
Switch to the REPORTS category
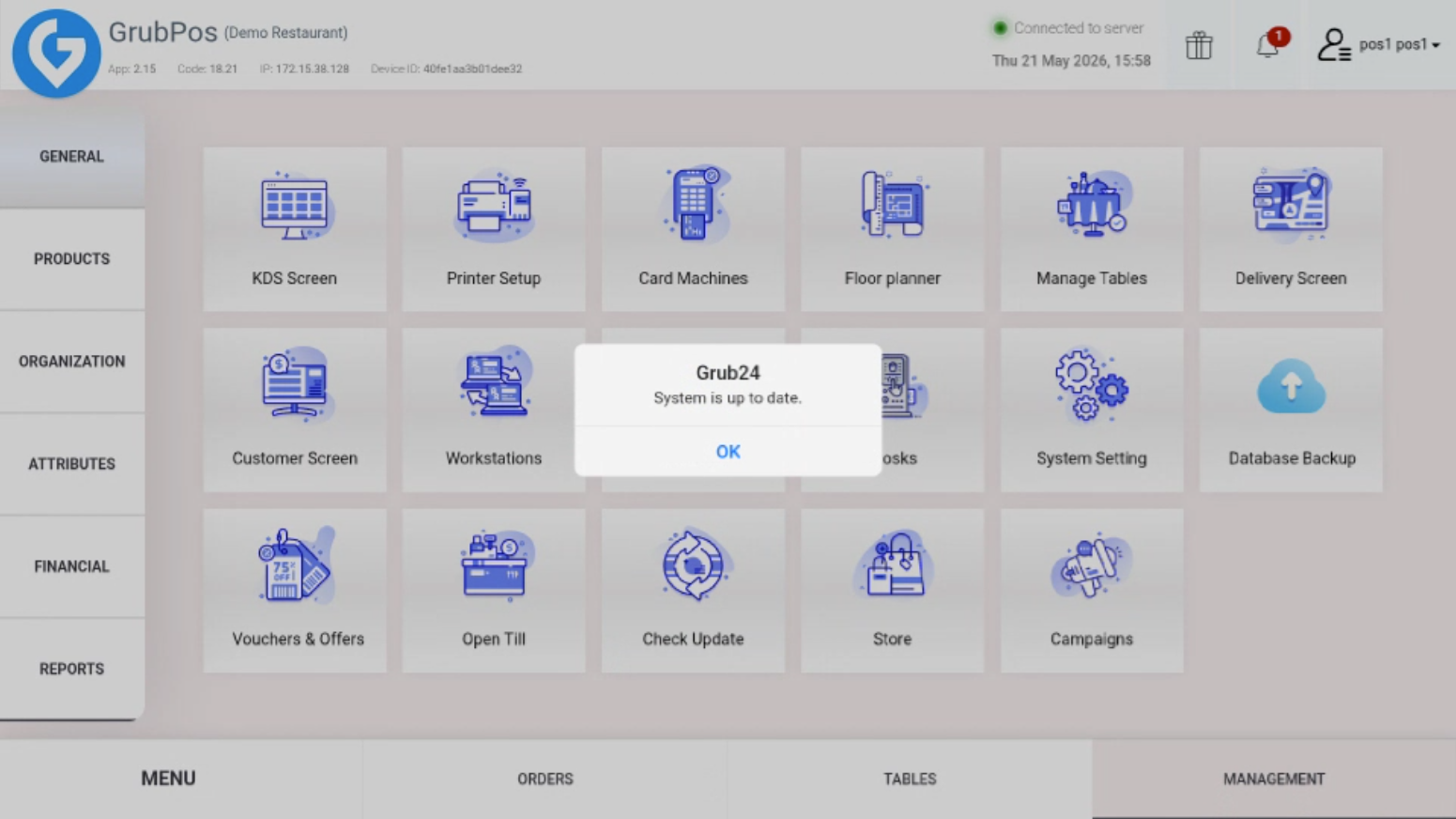72,669
